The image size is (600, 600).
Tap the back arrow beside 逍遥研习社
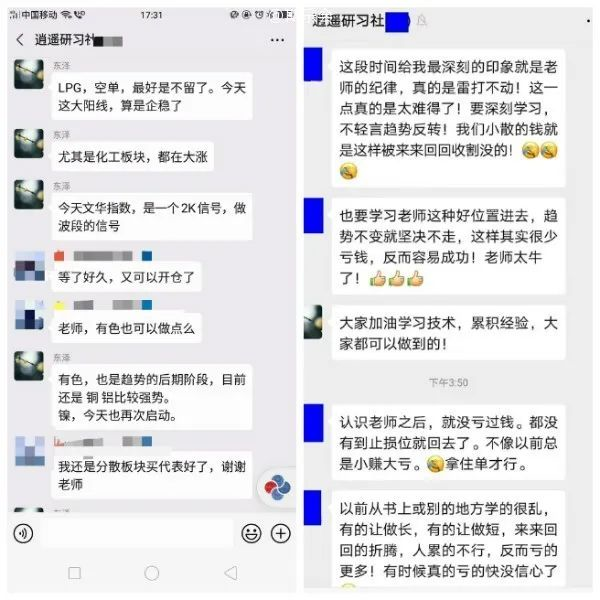pos(20,39)
